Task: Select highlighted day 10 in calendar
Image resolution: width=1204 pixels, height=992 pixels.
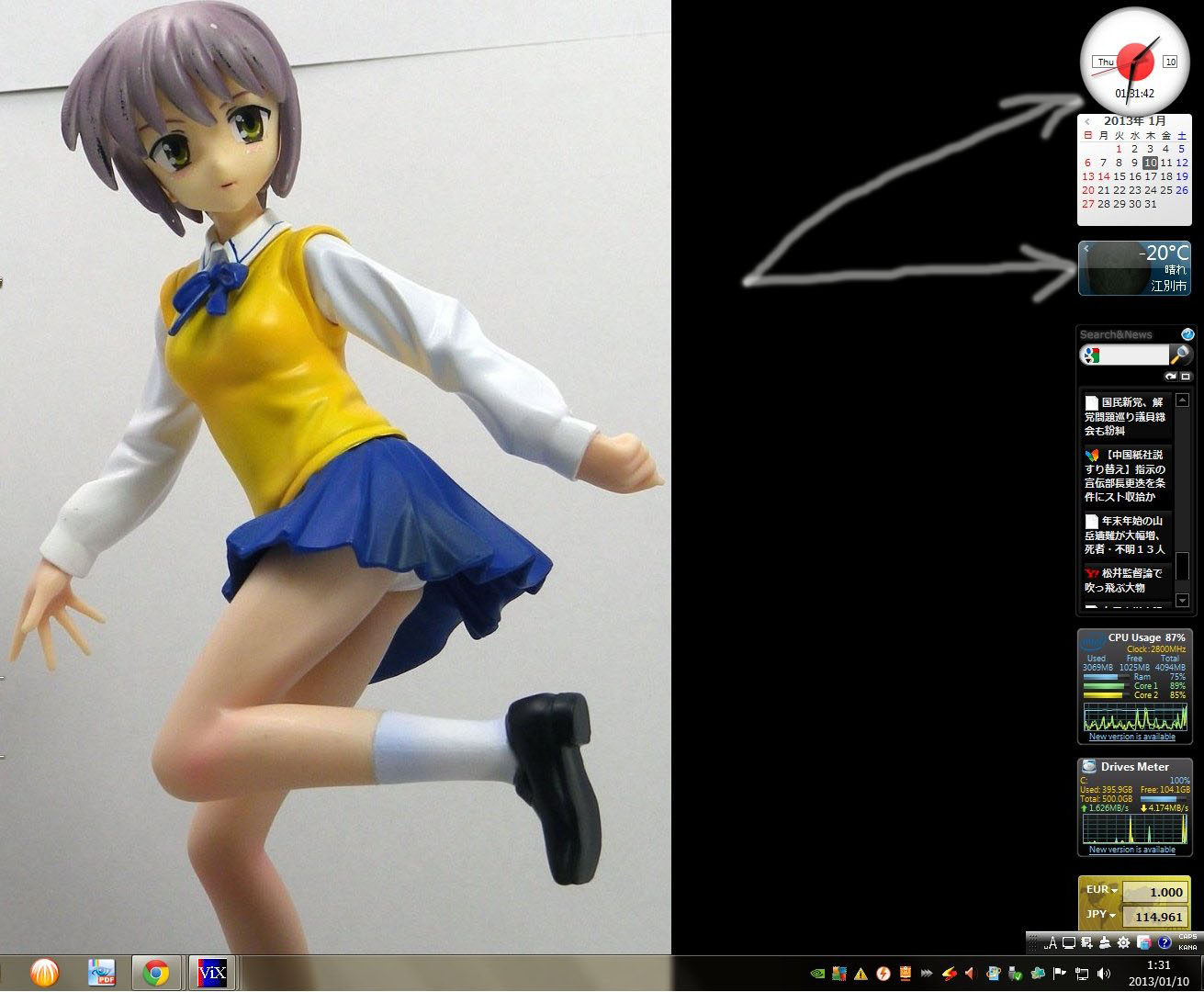Action: 1150,163
